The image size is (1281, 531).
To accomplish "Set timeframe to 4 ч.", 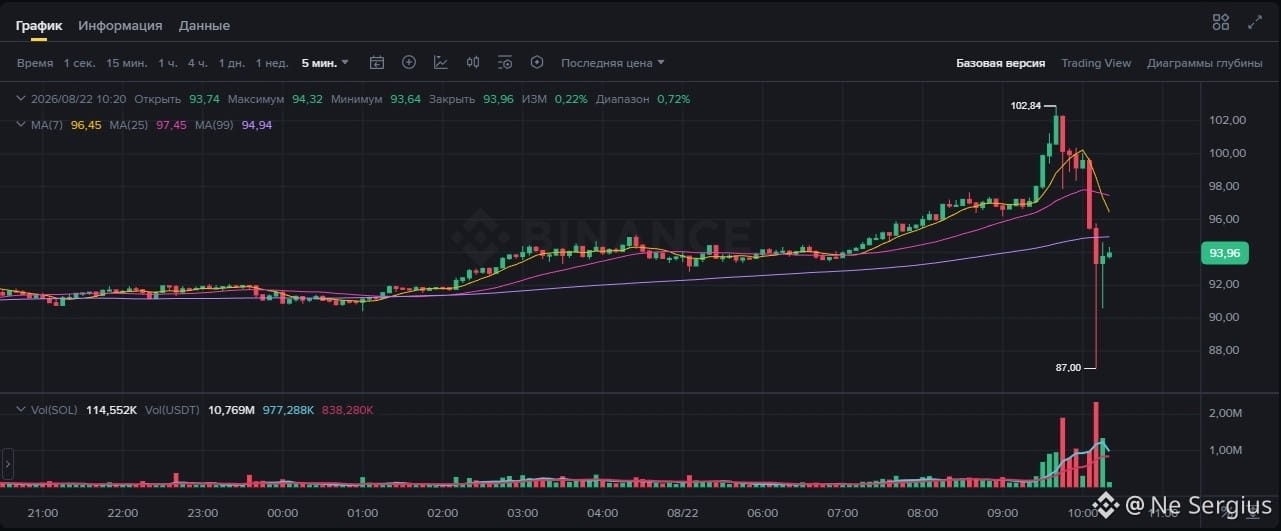I will [x=198, y=63].
